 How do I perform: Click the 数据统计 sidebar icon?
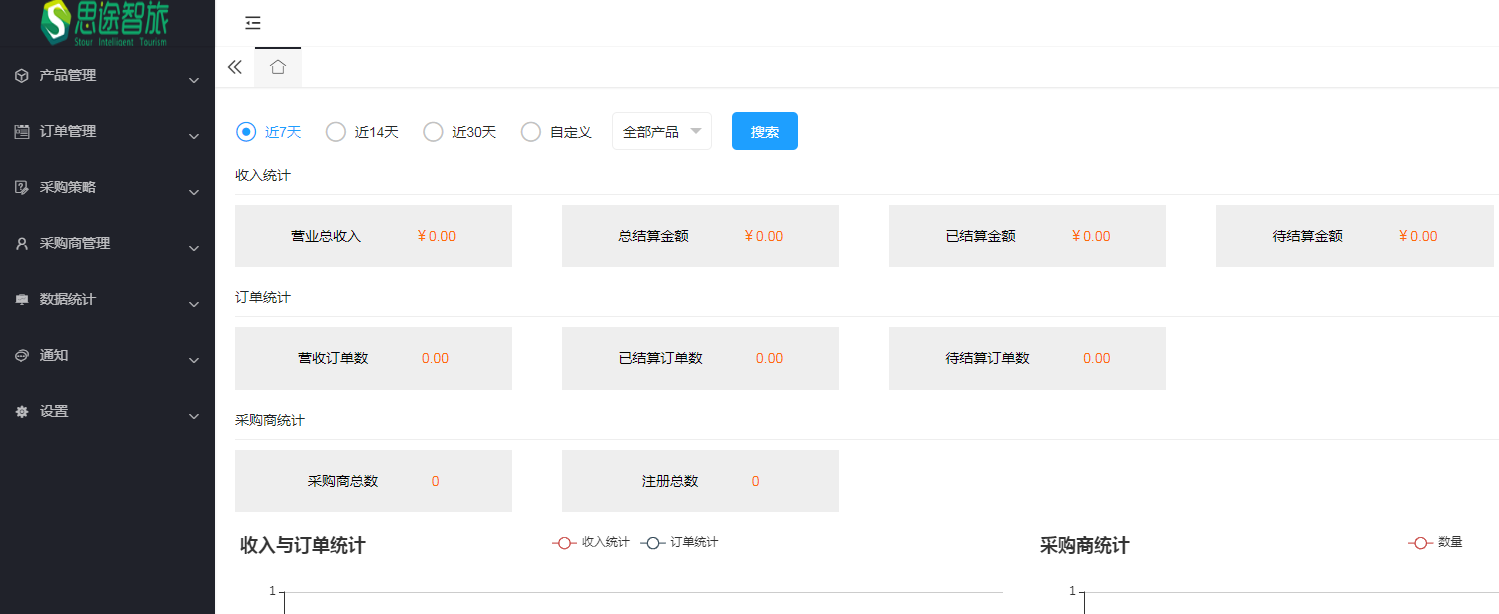22,300
